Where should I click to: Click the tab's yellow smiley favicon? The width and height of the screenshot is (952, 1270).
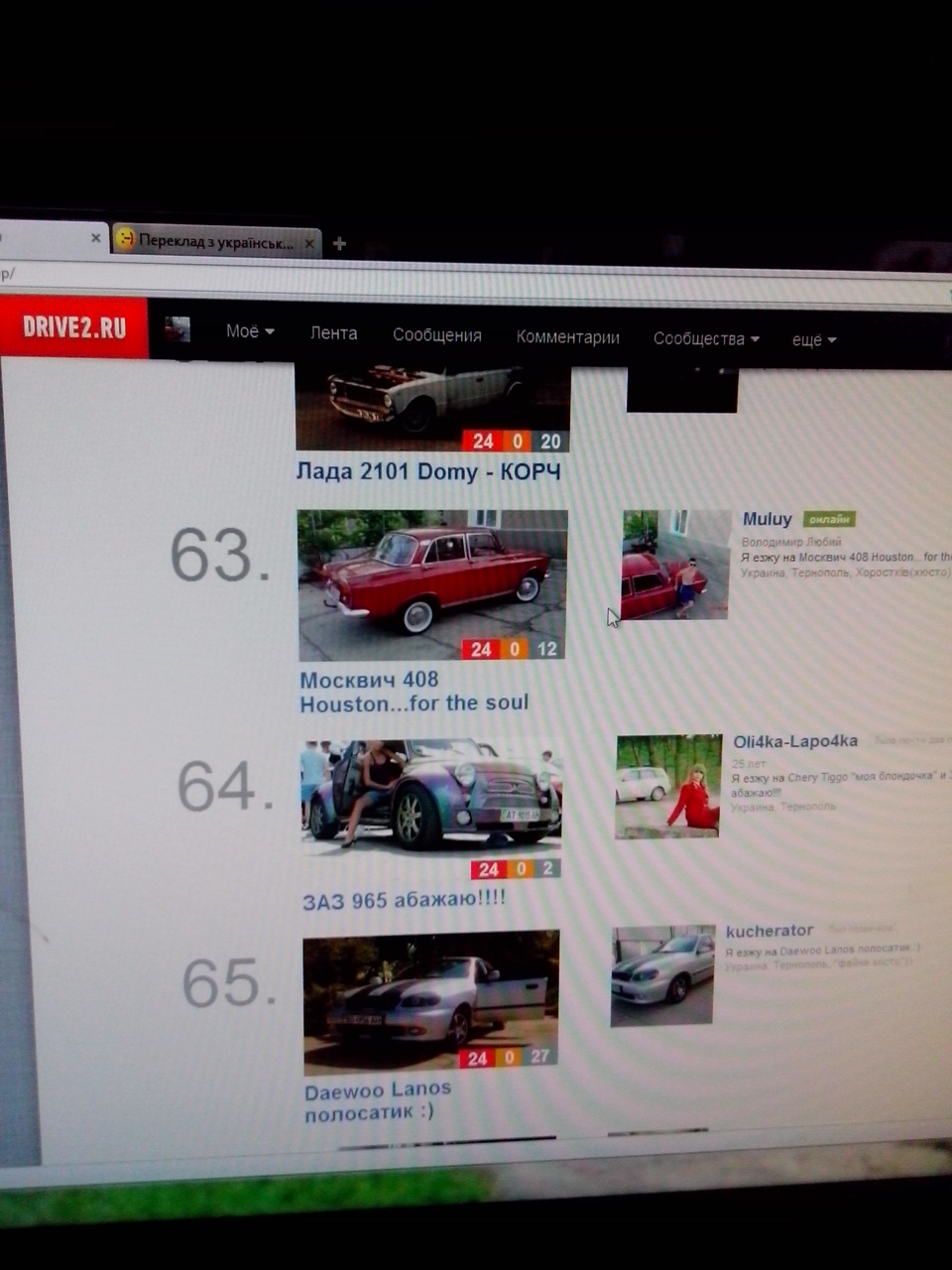click(125, 239)
